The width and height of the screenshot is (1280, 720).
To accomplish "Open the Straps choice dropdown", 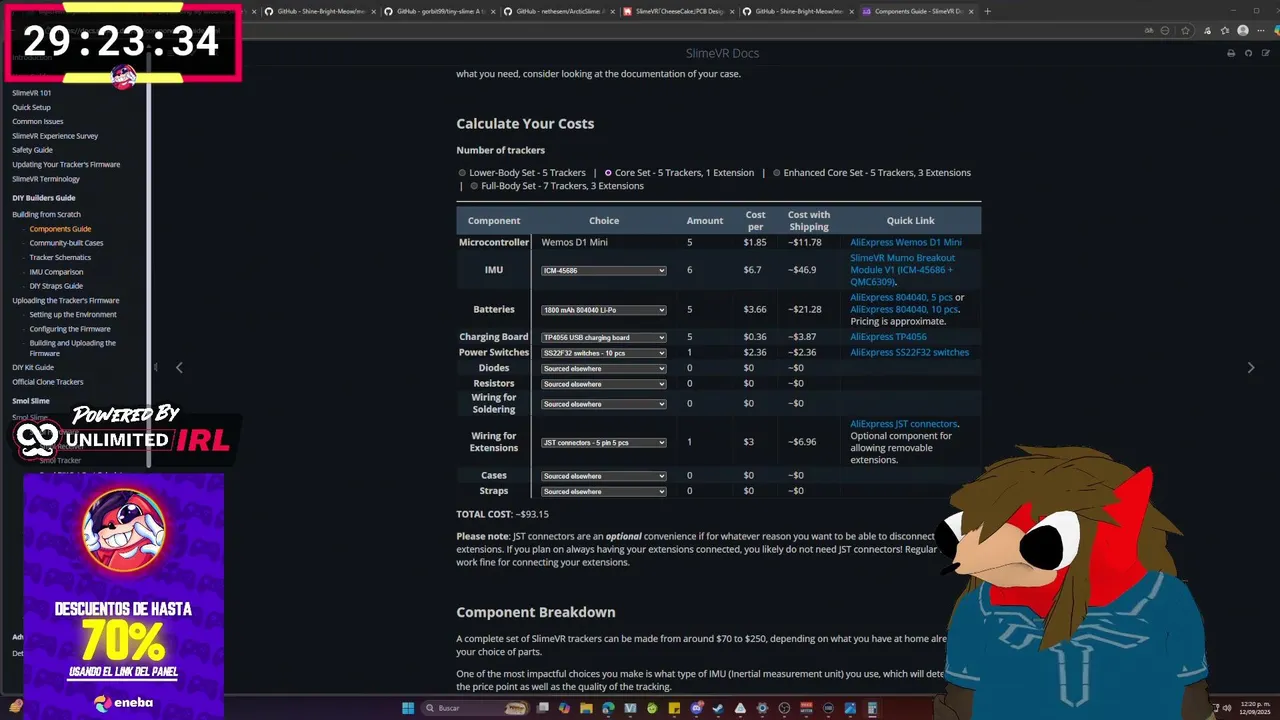I will (603, 492).
